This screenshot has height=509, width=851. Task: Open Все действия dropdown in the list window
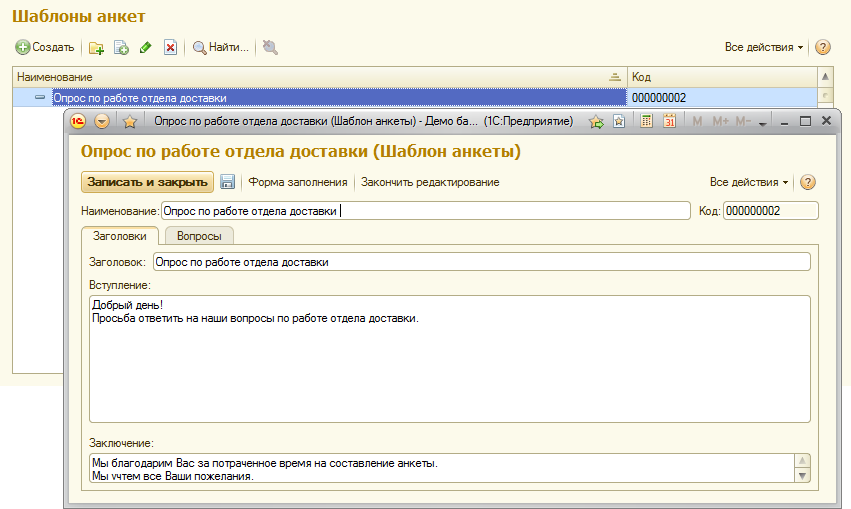(x=764, y=47)
